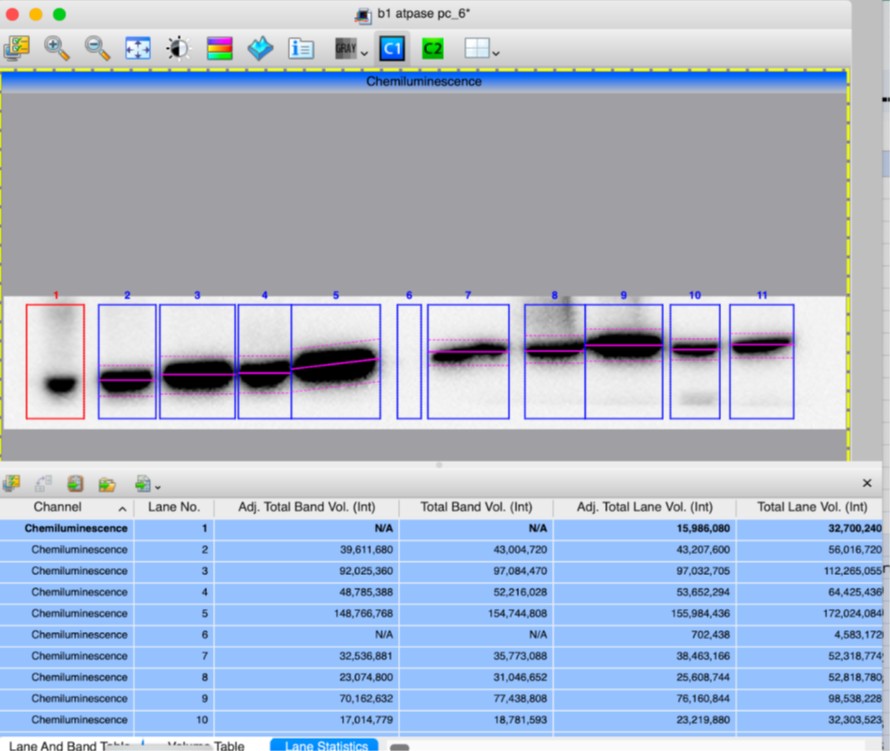Expand the GRAY color mode dropdown
Viewport: 890px width, 751px height.
point(365,52)
